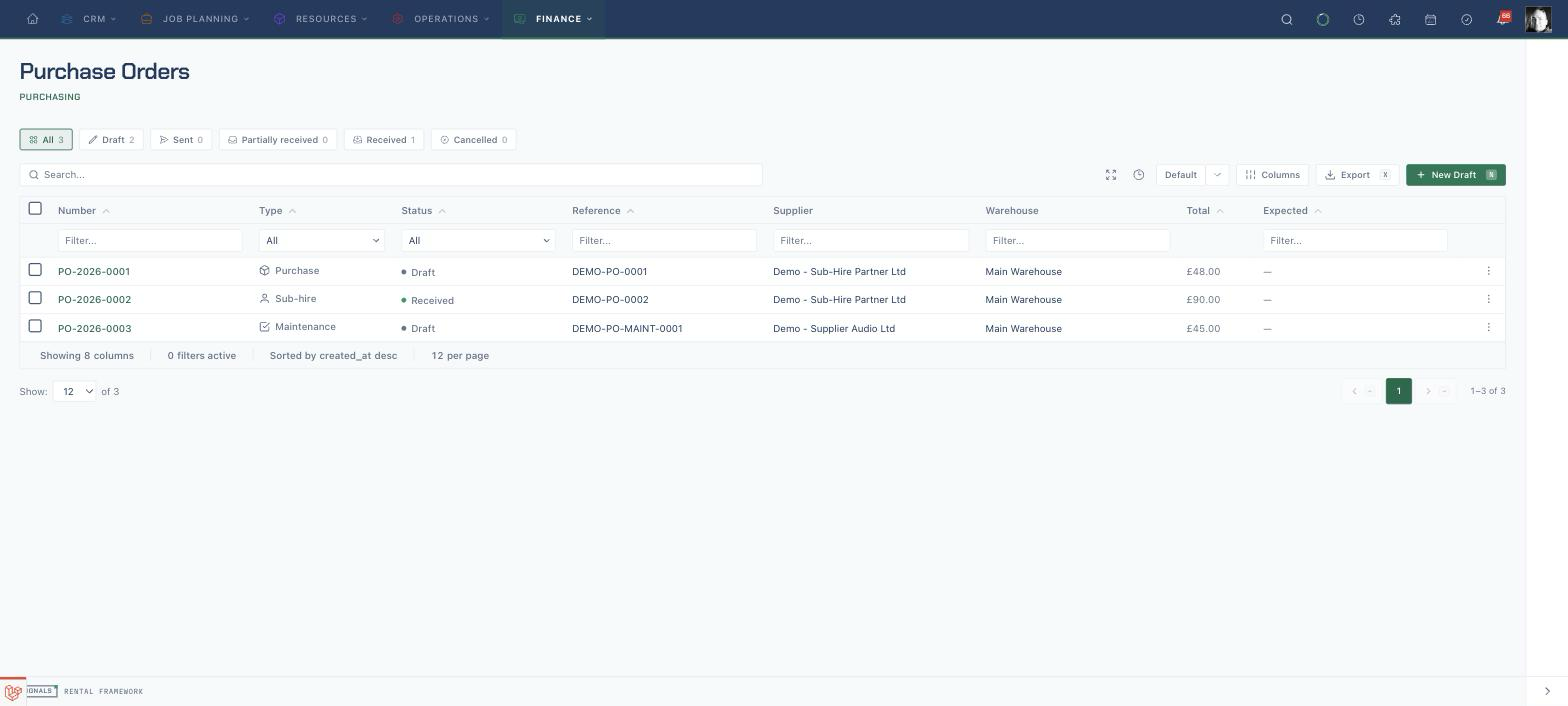Open the Status filter dropdown

click(478, 240)
